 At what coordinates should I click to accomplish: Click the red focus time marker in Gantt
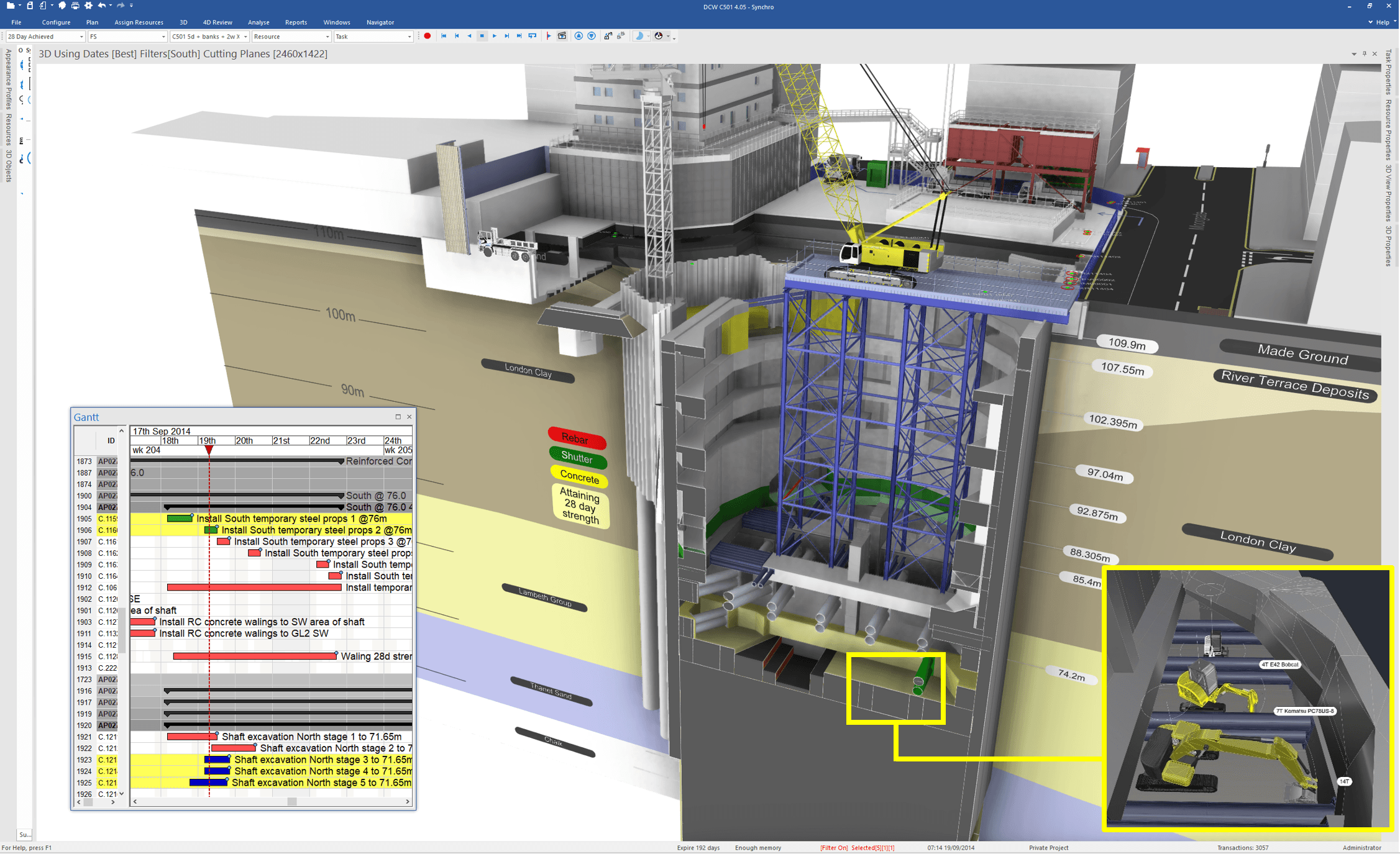(x=209, y=450)
